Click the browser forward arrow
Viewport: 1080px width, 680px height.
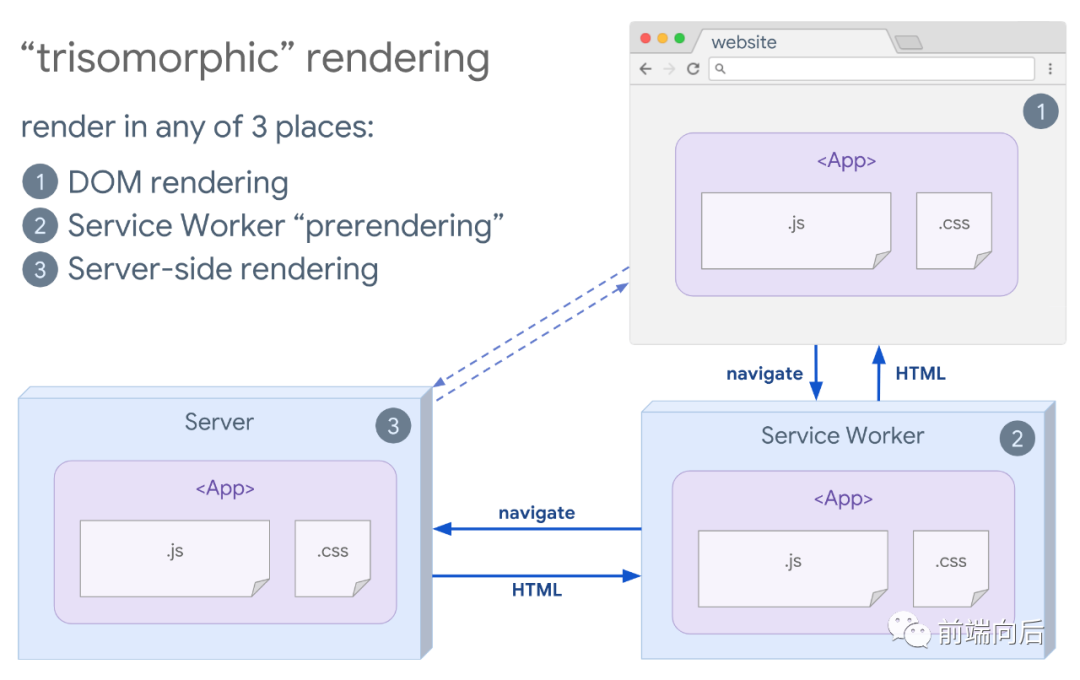pos(669,69)
